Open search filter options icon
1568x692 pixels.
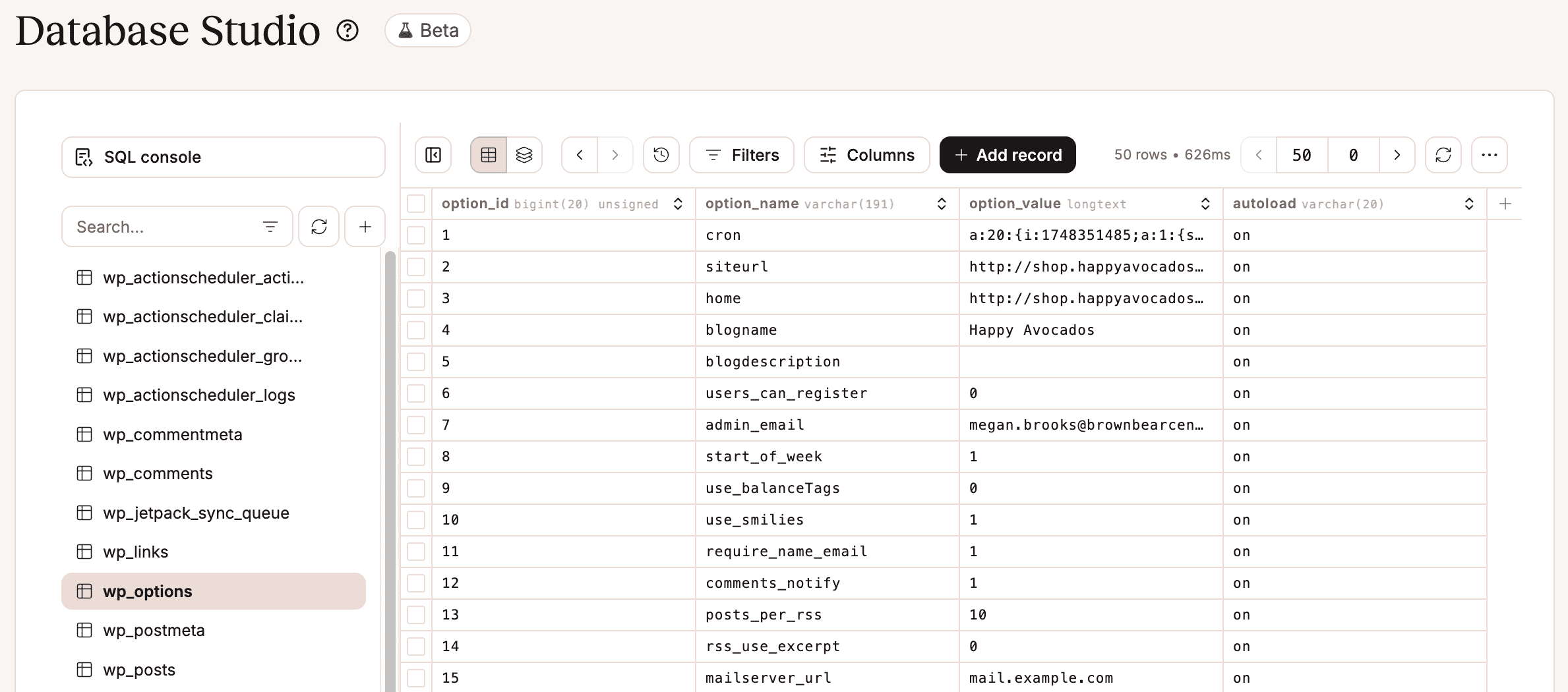coord(270,227)
